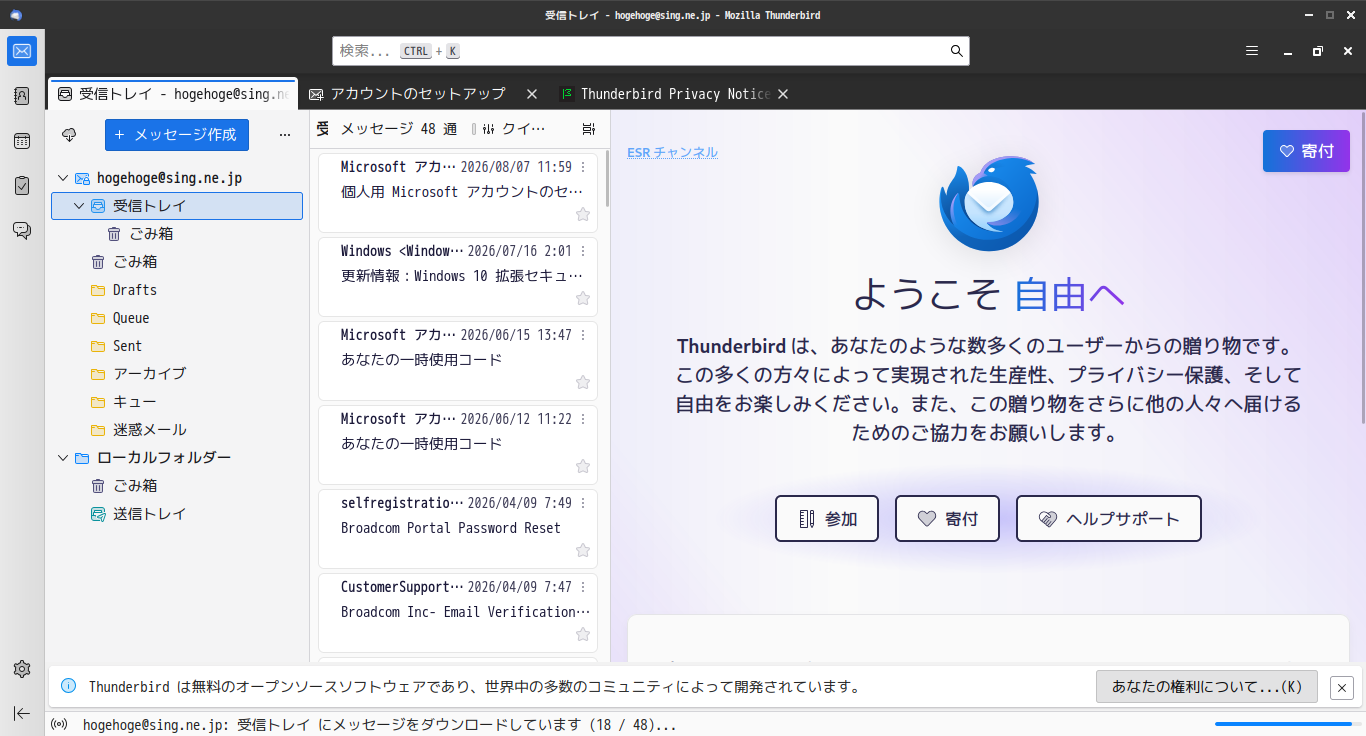Open the Windows 10 拡張セキュ message

click(x=458, y=276)
